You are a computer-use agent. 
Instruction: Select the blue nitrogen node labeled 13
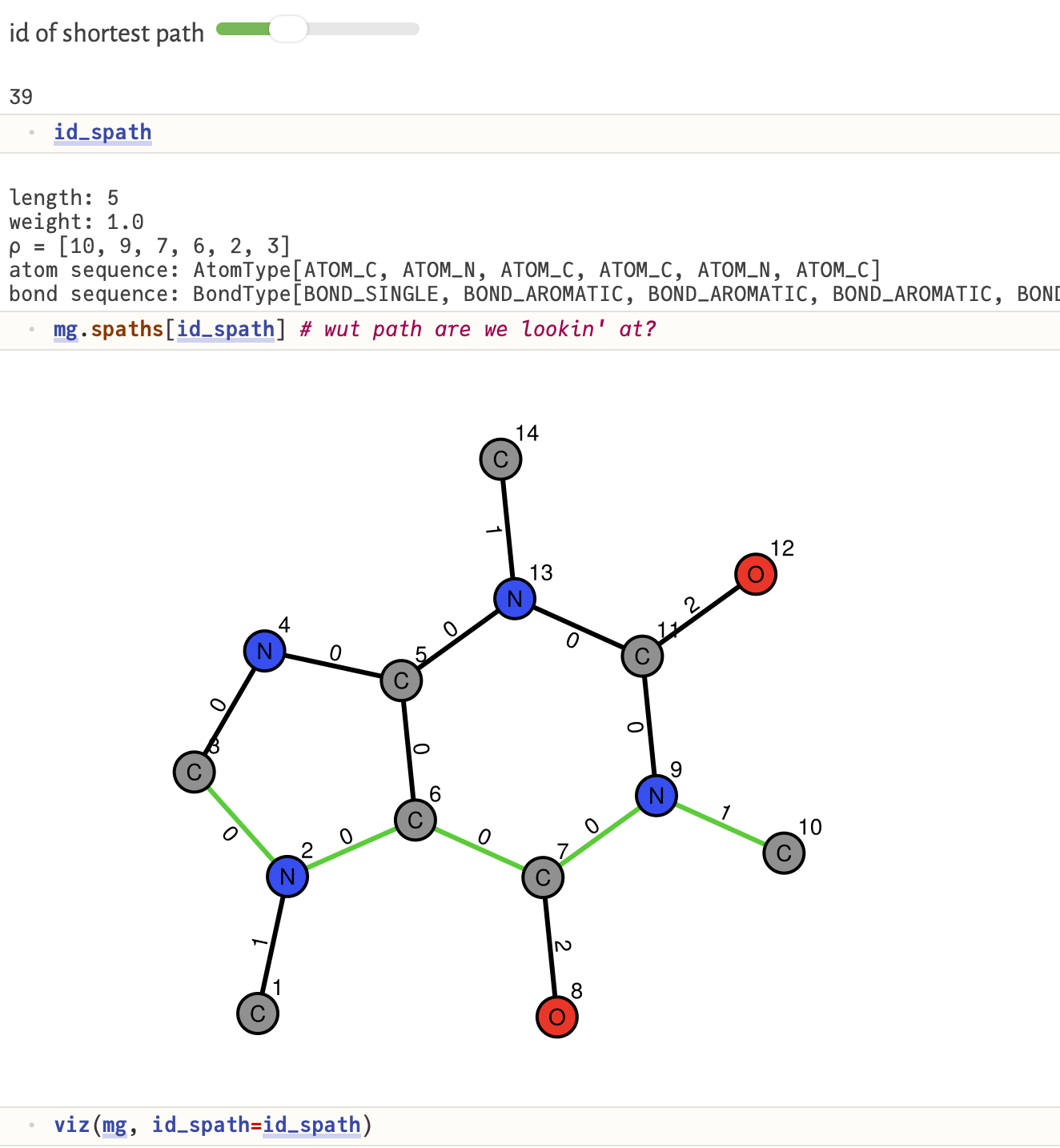[514, 599]
